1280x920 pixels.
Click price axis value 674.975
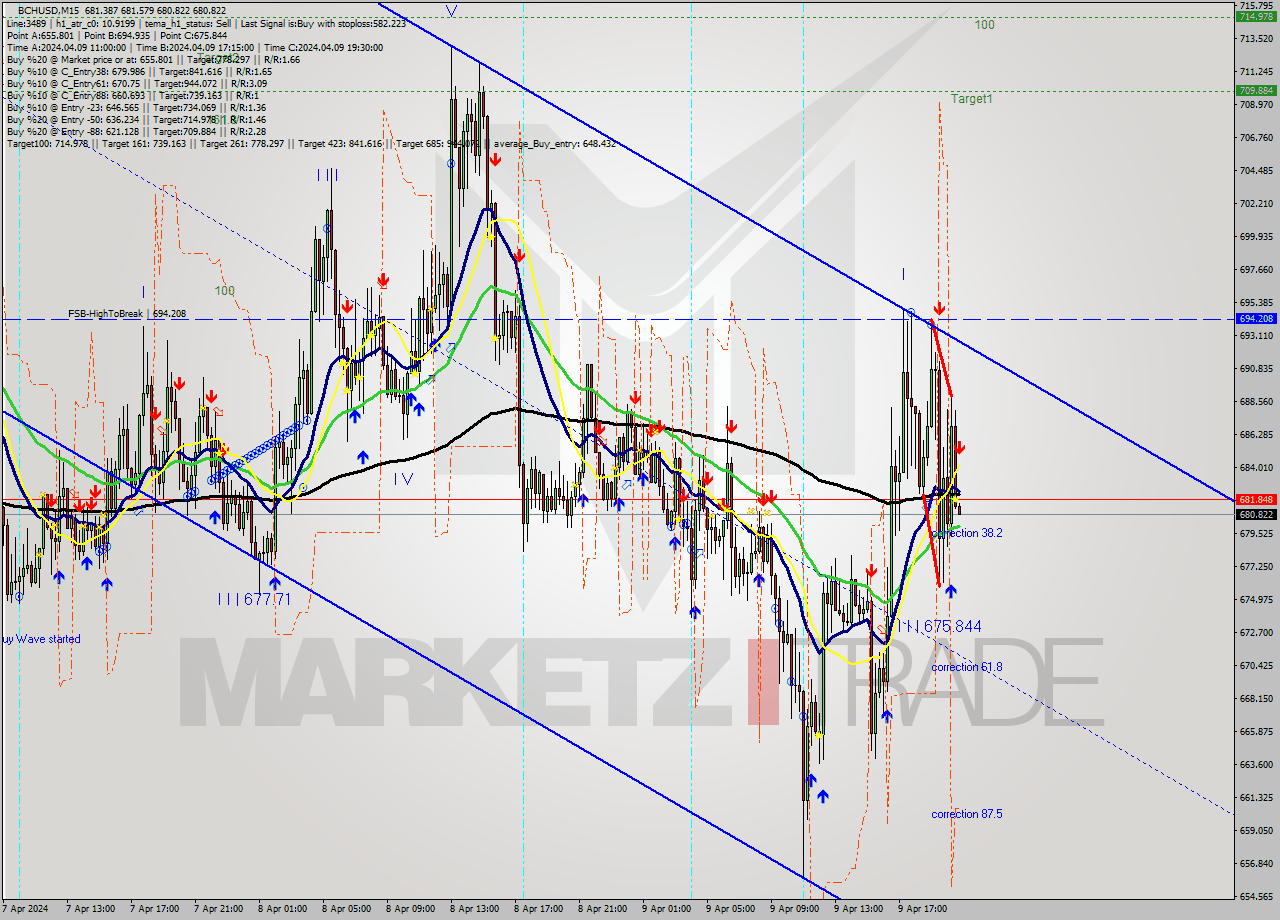coord(1256,599)
